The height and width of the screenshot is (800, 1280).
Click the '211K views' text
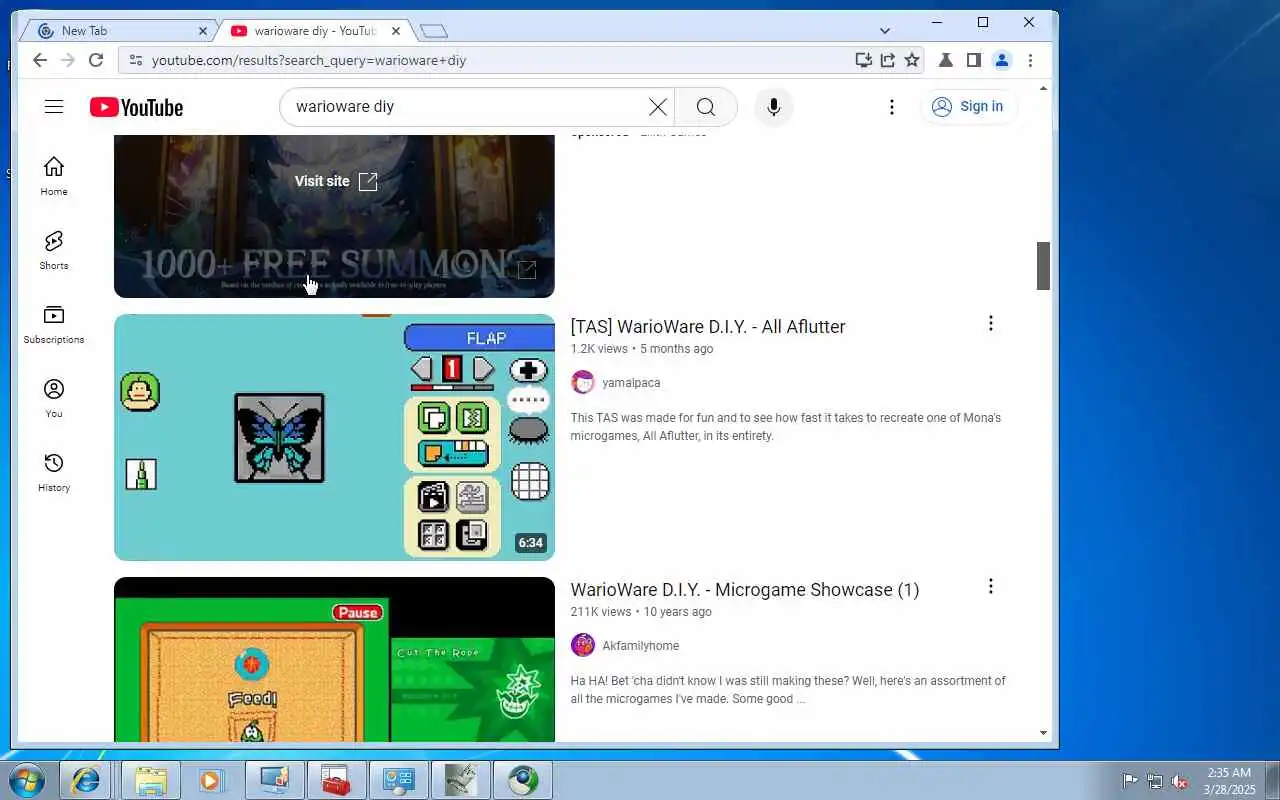[x=601, y=612]
